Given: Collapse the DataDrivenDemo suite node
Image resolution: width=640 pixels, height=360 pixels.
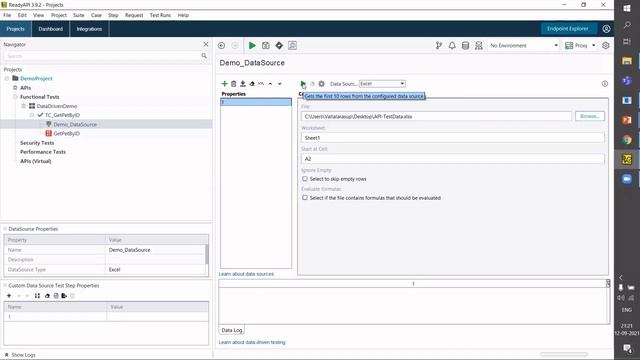Looking at the screenshot, I should tap(24, 106).
